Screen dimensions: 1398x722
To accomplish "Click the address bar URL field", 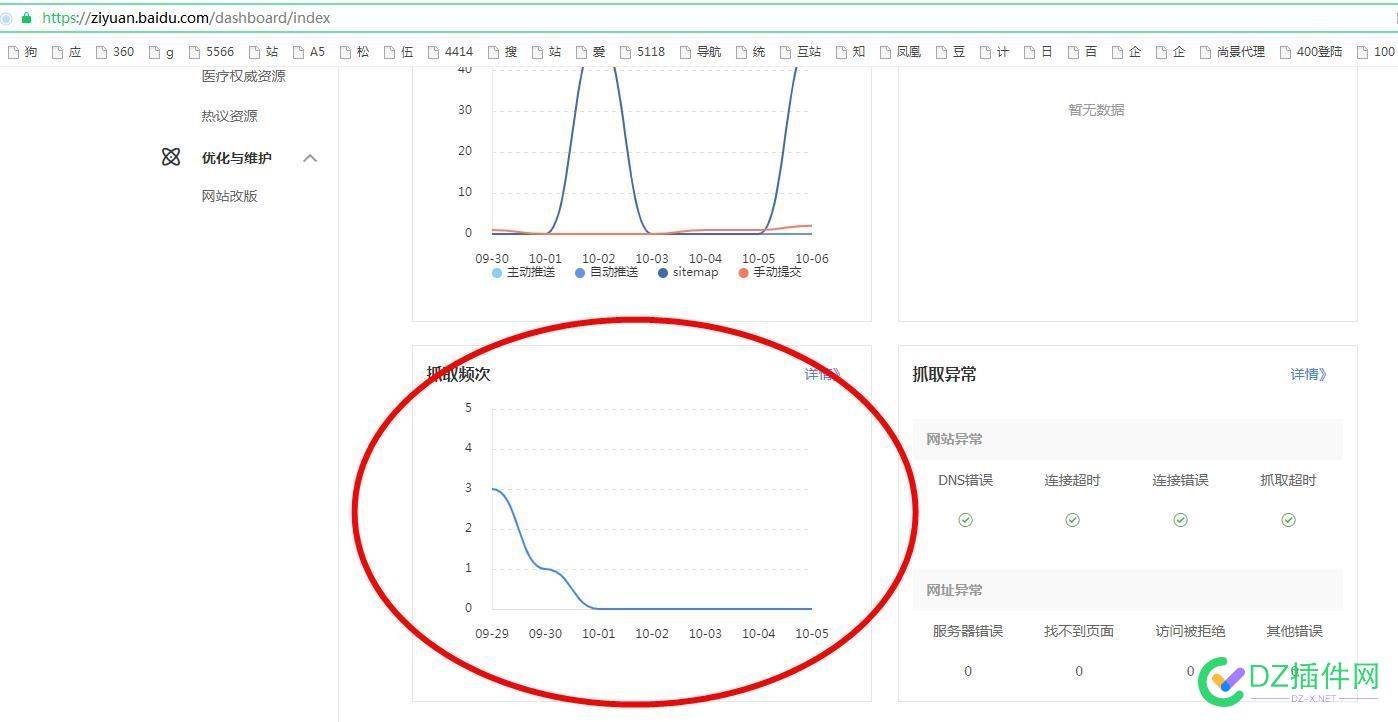I will (x=700, y=18).
